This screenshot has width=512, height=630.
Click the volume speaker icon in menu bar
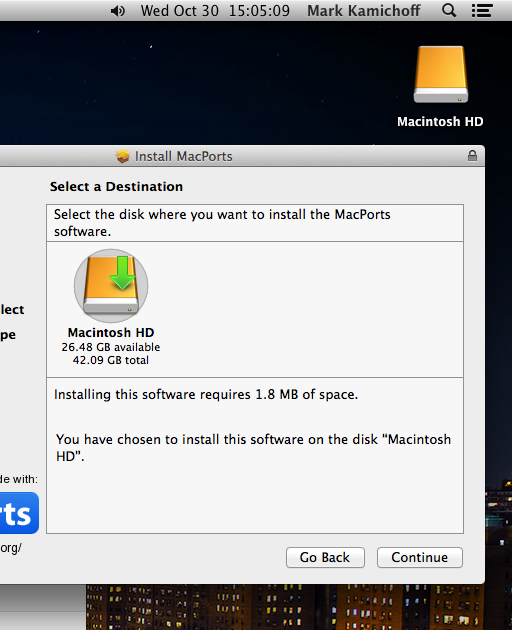click(118, 11)
